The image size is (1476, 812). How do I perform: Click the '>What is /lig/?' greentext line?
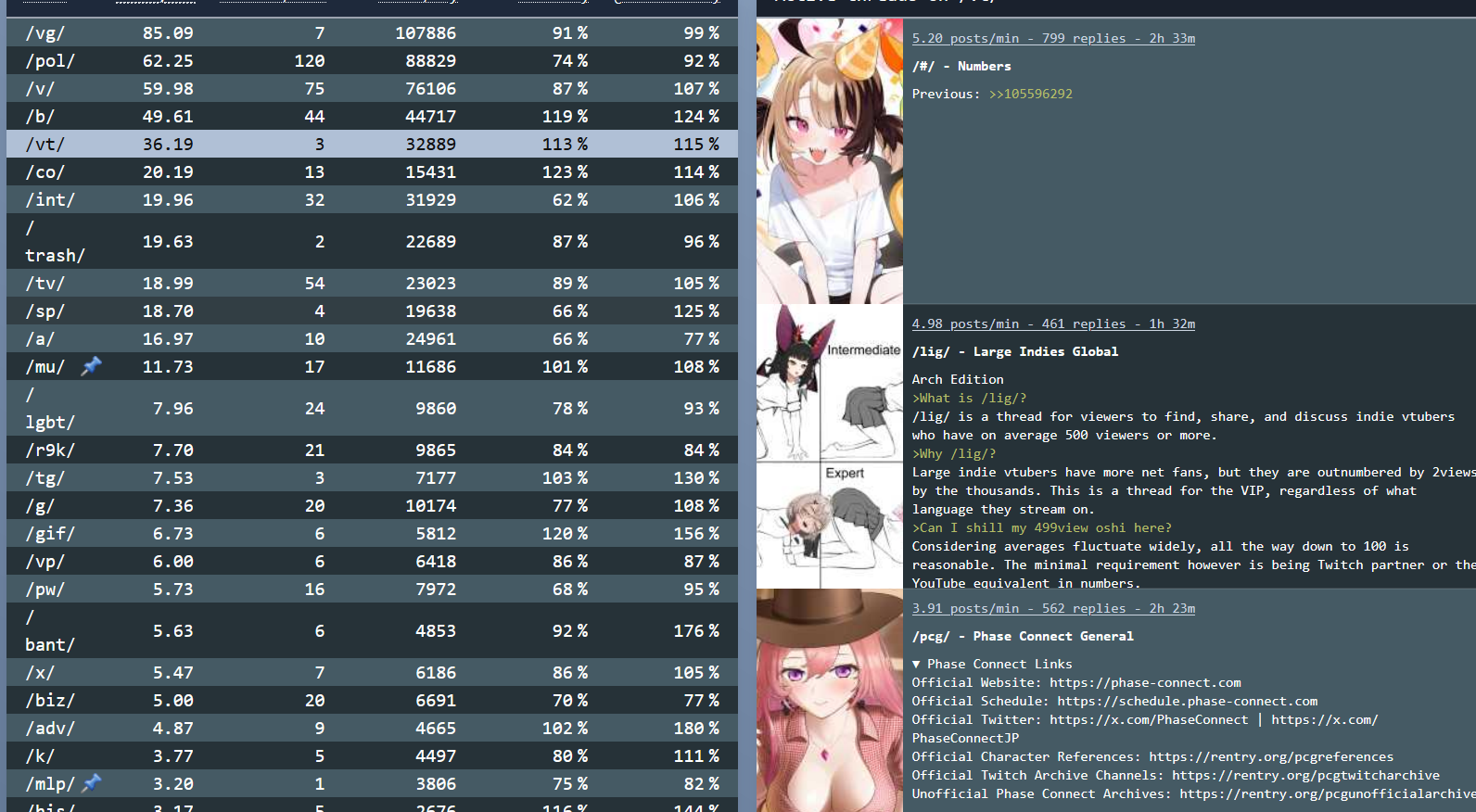coord(969,398)
